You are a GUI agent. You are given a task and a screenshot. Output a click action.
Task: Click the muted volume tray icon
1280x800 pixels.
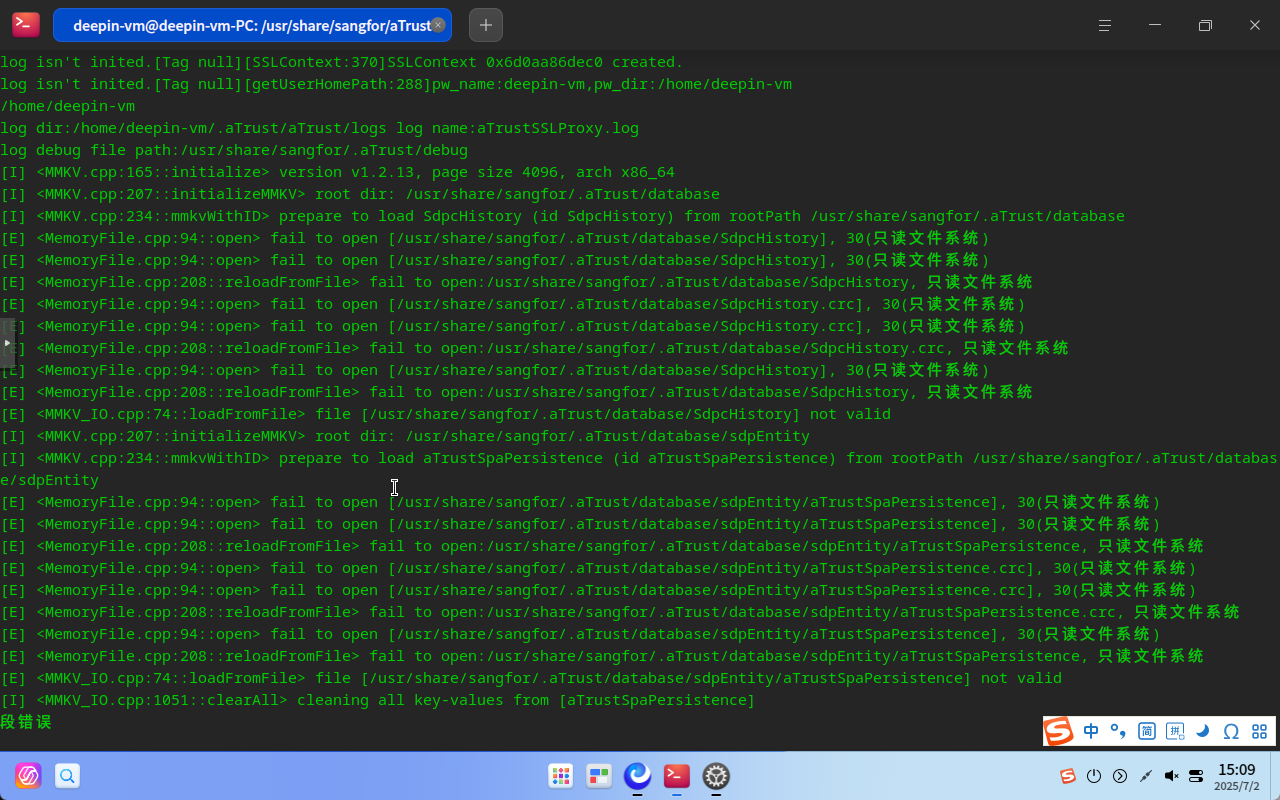pyautogui.click(x=1171, y=776)
